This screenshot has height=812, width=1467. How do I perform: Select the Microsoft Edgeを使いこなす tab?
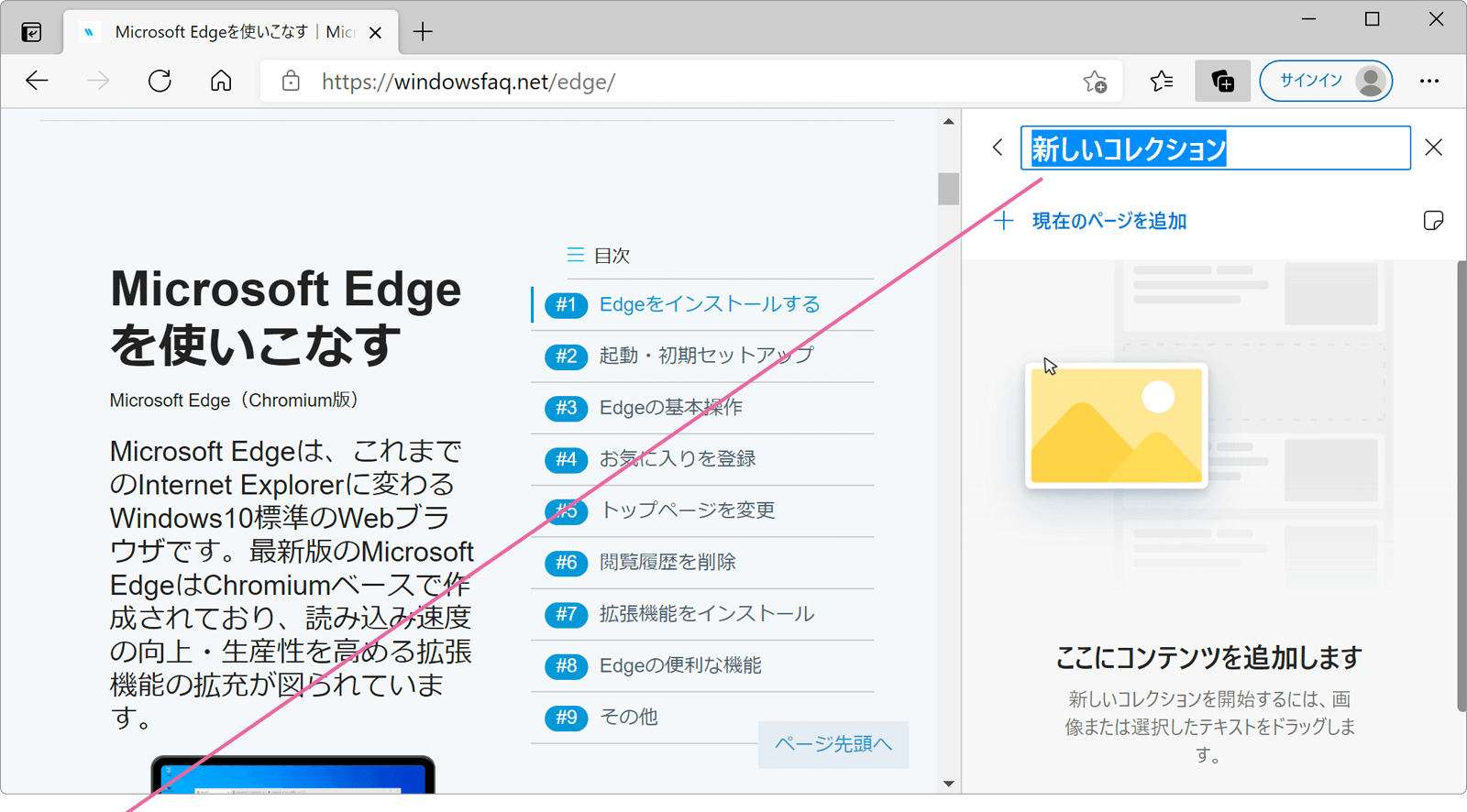pos(231,32)
